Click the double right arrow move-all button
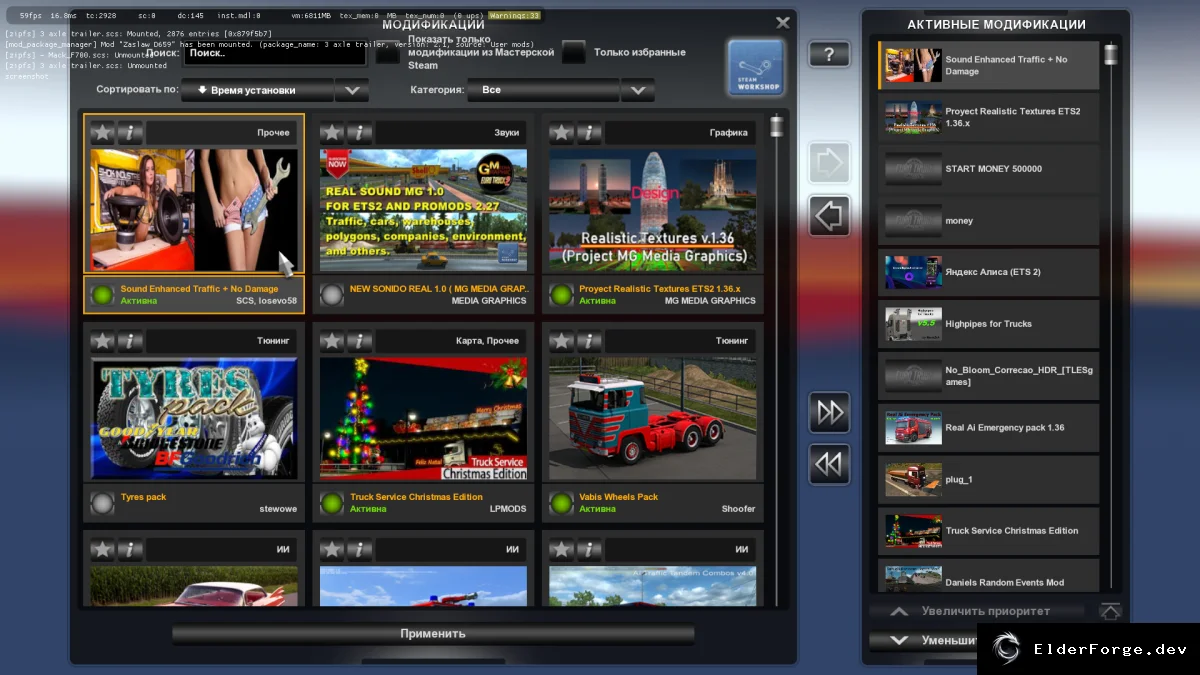 coord(829,412)
